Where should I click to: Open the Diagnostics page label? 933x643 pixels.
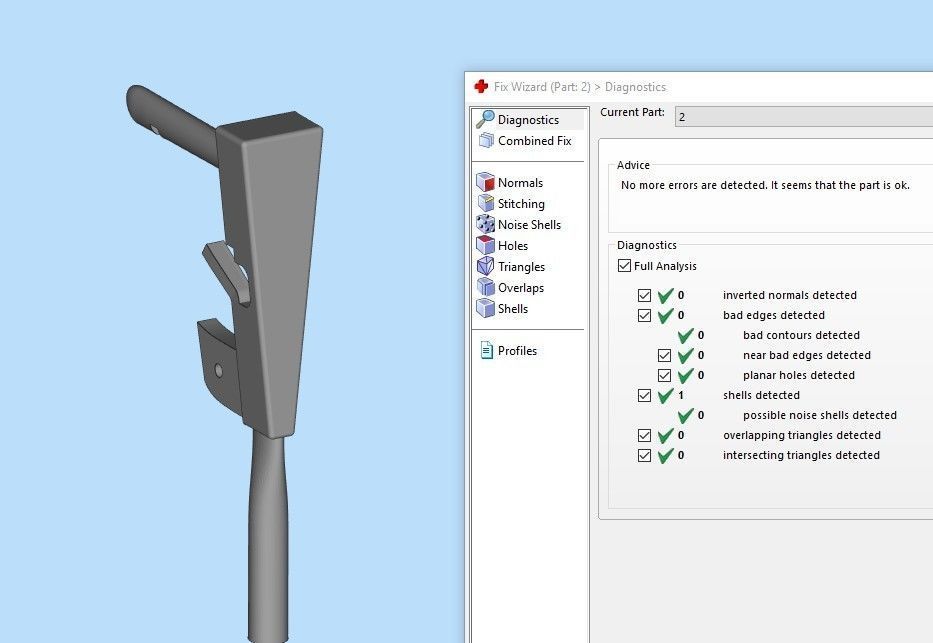528,120
